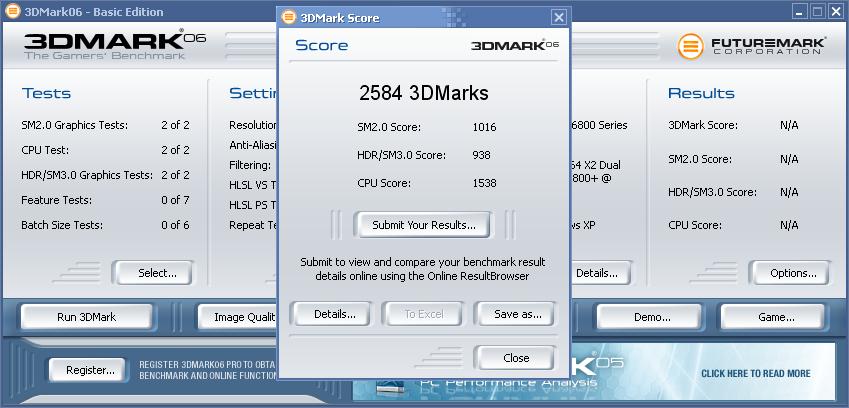The height and width of the screenshot is (408, 849).
Task: Maximize the 3DMark06 main window
Action: tap(818, 11)
